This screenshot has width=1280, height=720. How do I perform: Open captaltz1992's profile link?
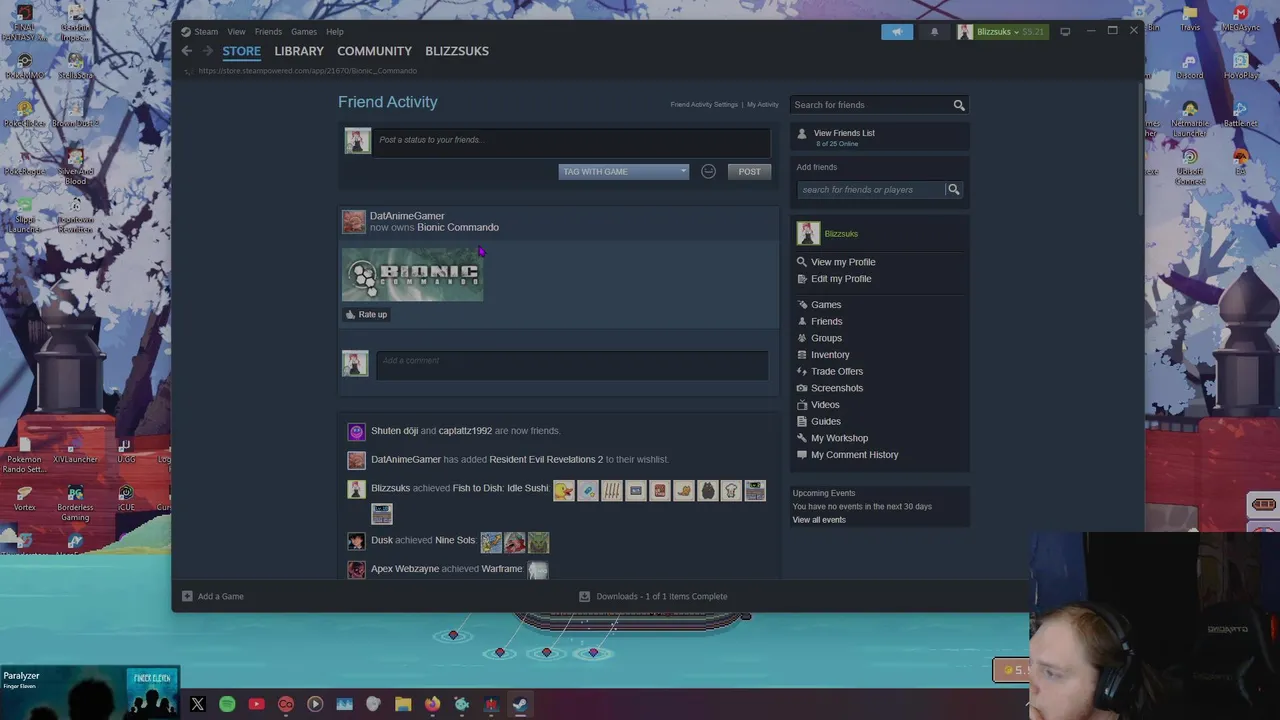tap(465, 431)
